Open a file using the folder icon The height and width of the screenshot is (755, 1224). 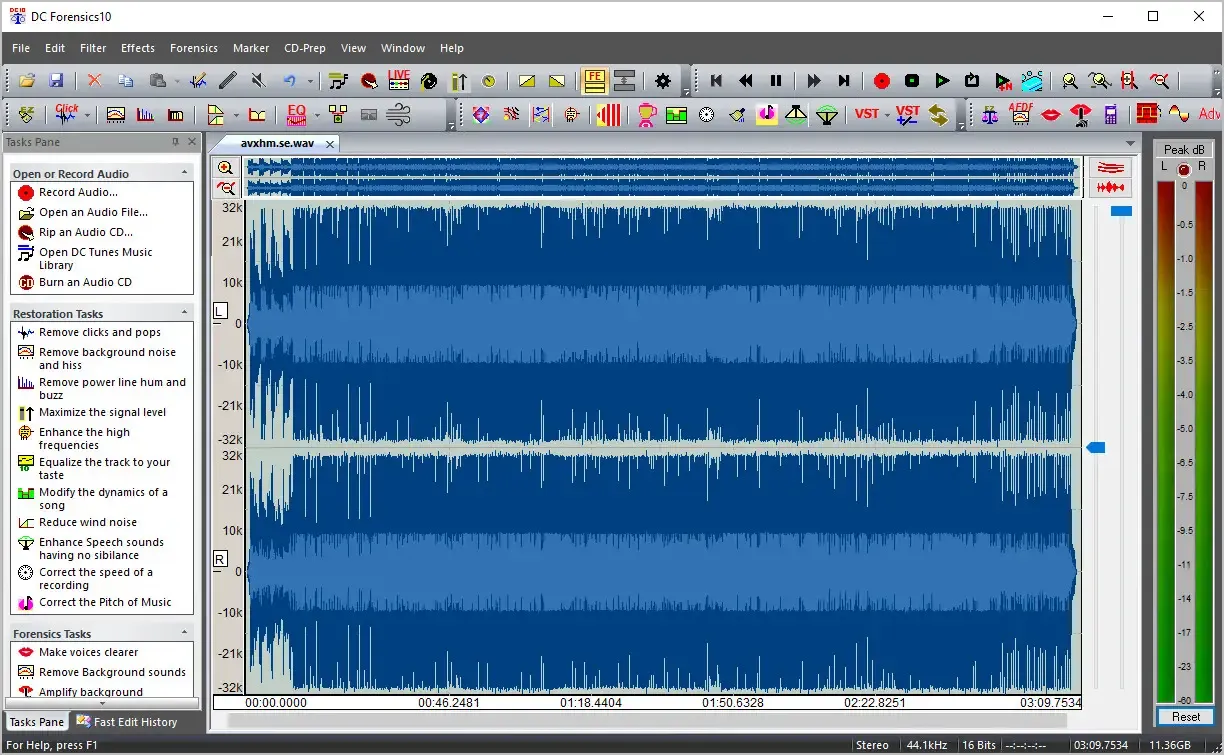pyautogui.click(x=27, y=81)
